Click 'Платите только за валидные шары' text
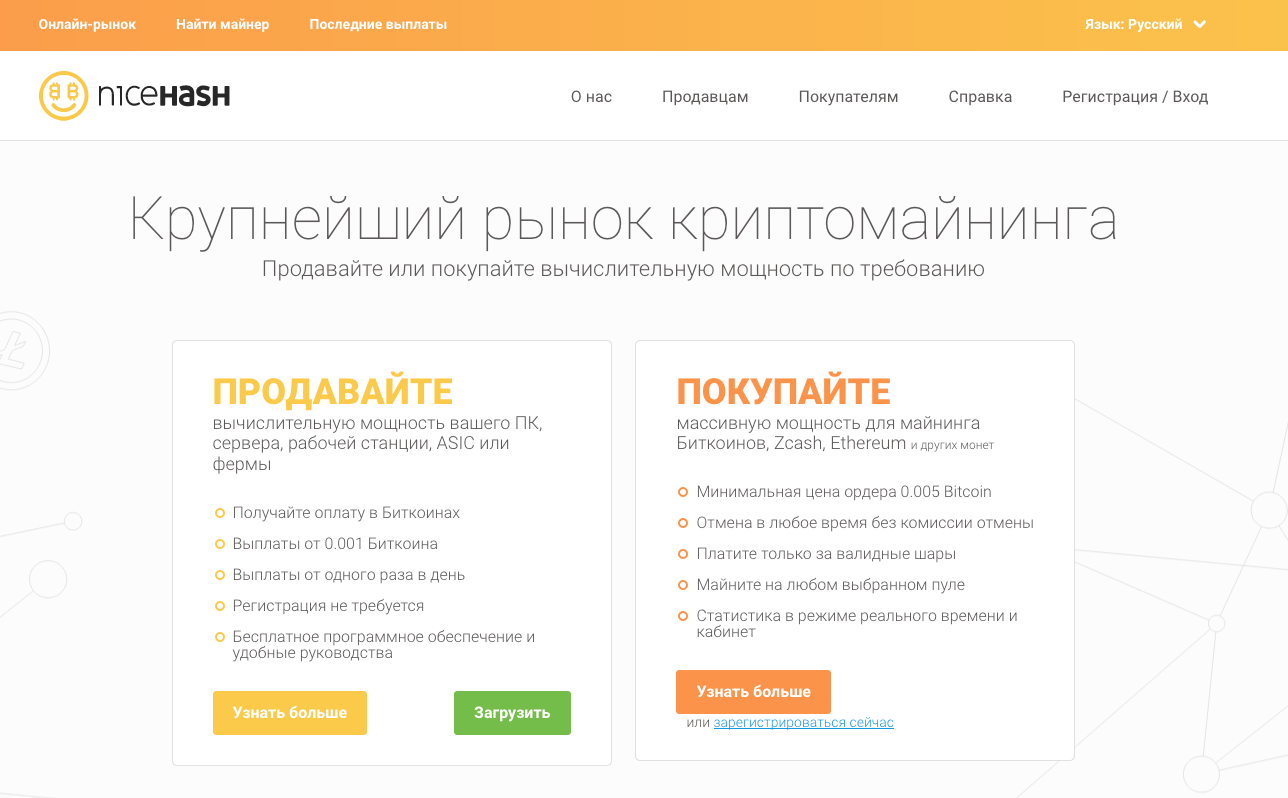This screenshot has height=798, width=1288. click(826, 554)
